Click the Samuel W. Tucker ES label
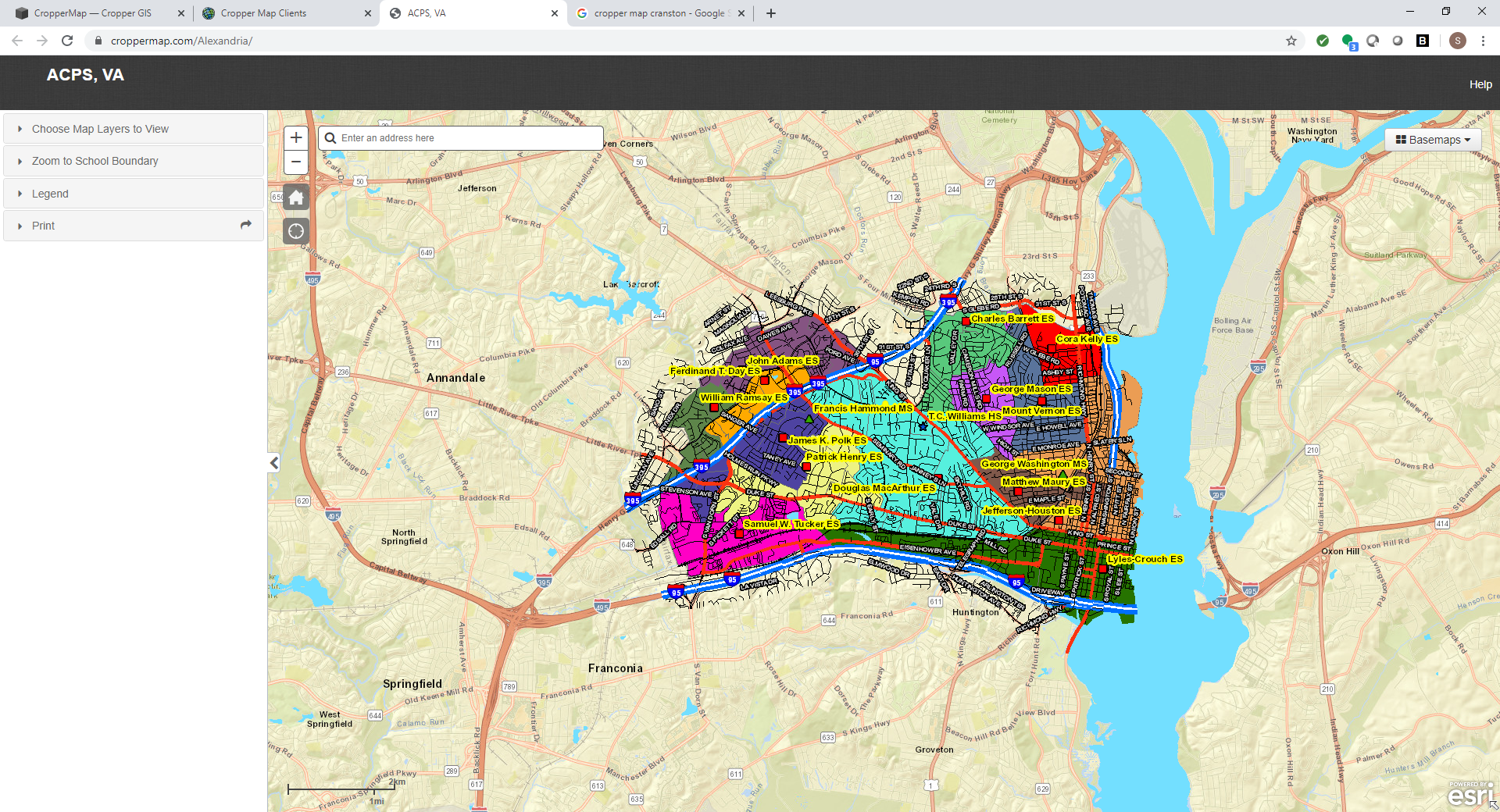The image size is (1500, 812). (x=791, y=524)
